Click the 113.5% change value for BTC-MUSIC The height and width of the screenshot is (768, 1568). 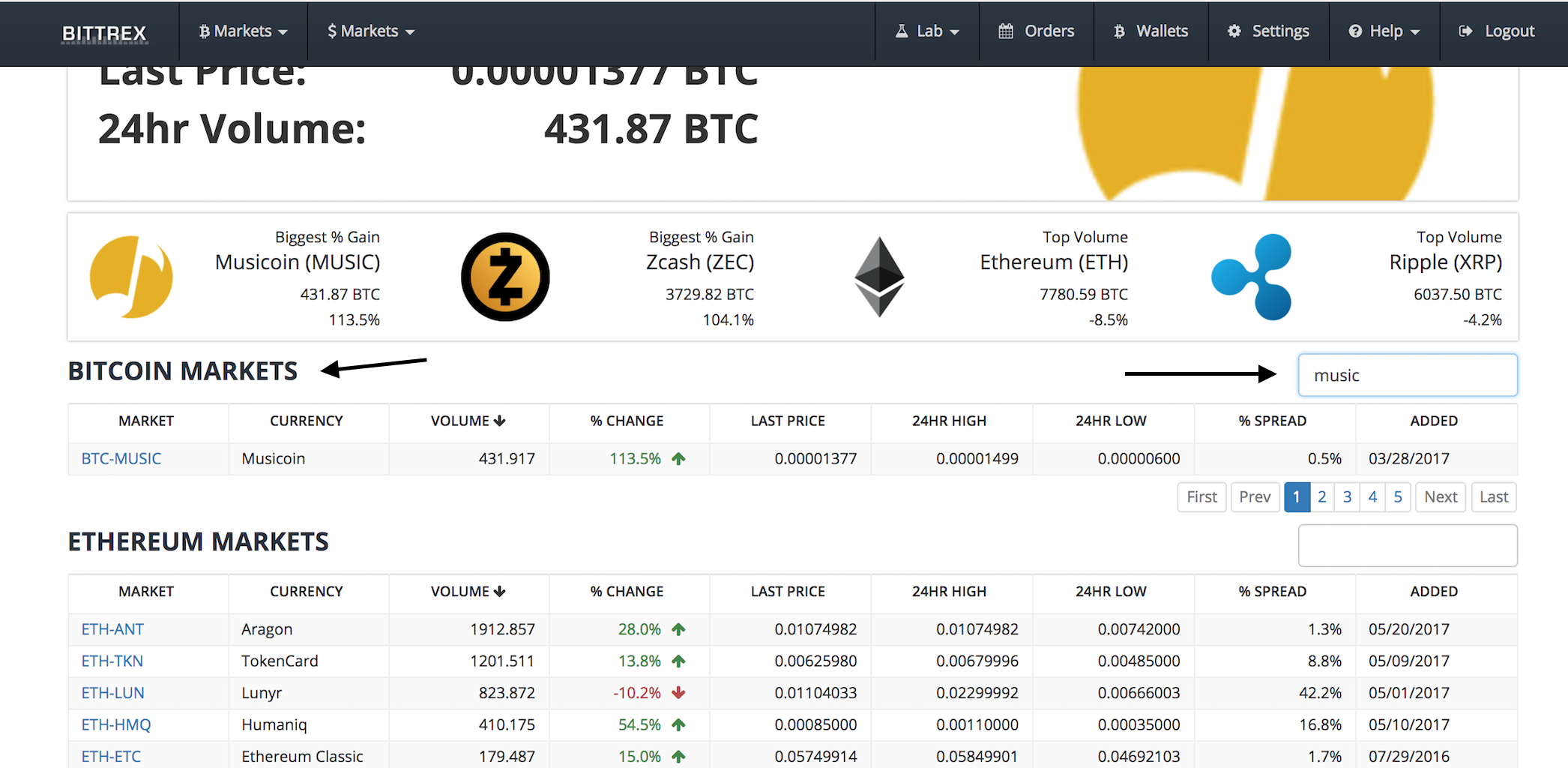coord(636,458)
